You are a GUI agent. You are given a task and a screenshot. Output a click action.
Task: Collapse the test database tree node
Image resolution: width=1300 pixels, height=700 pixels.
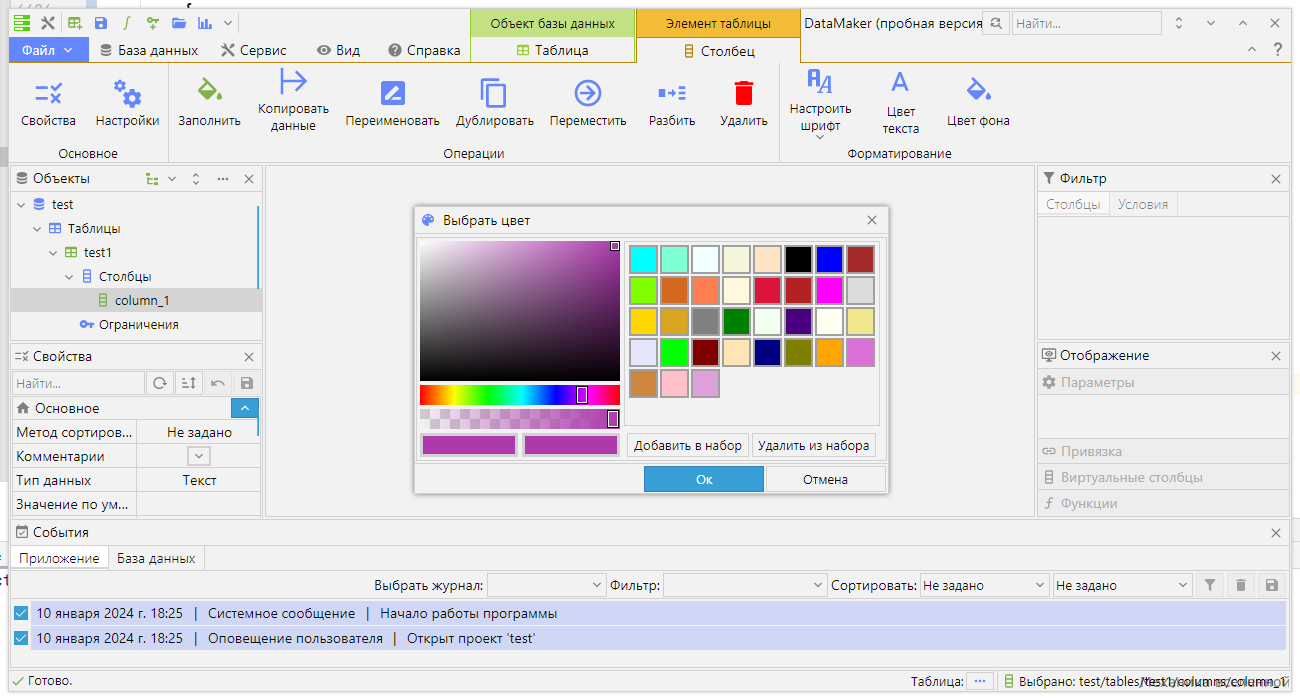22,204
